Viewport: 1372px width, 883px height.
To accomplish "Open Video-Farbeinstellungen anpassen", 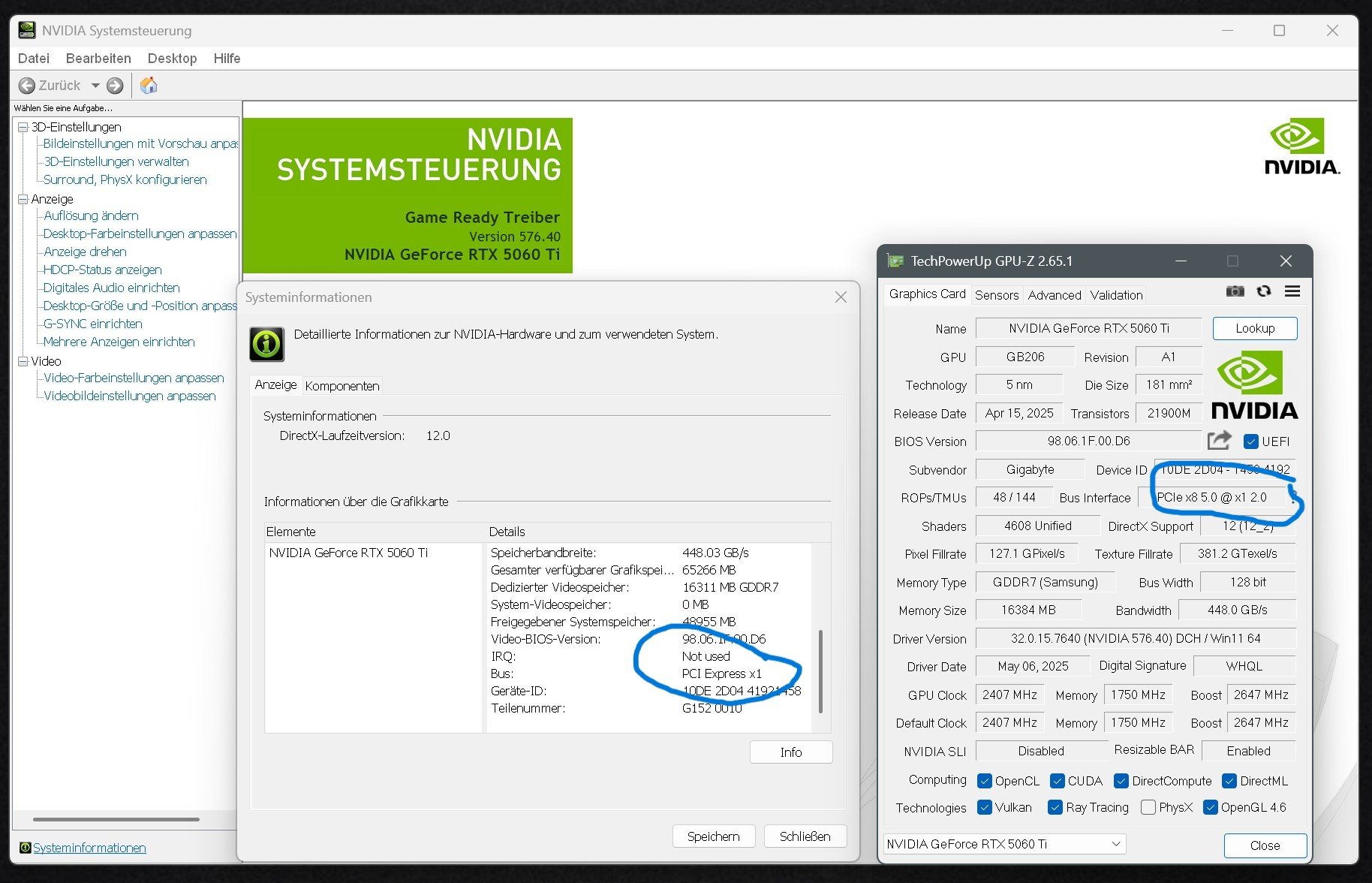I will click(x=134, y=378).
